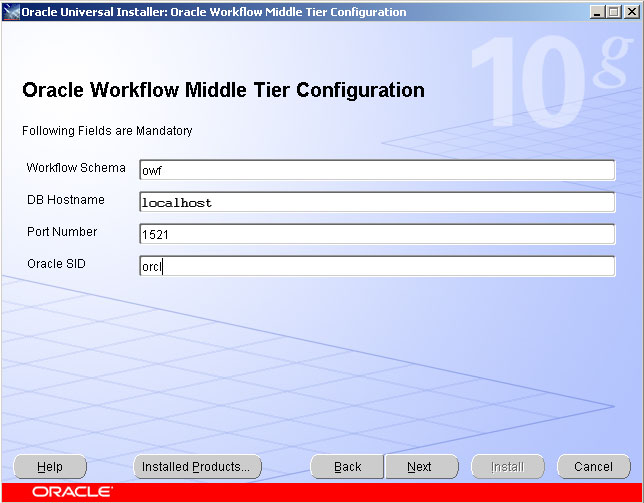Minimize the installer window
Screen dimensions: 644x503
coord(597,12)
